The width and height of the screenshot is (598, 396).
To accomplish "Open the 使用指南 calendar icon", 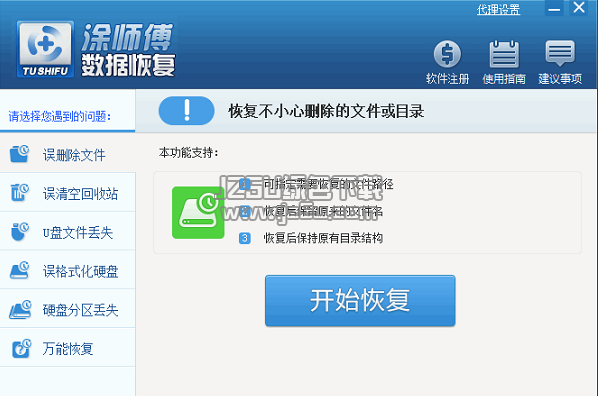I will pos(504,54).
